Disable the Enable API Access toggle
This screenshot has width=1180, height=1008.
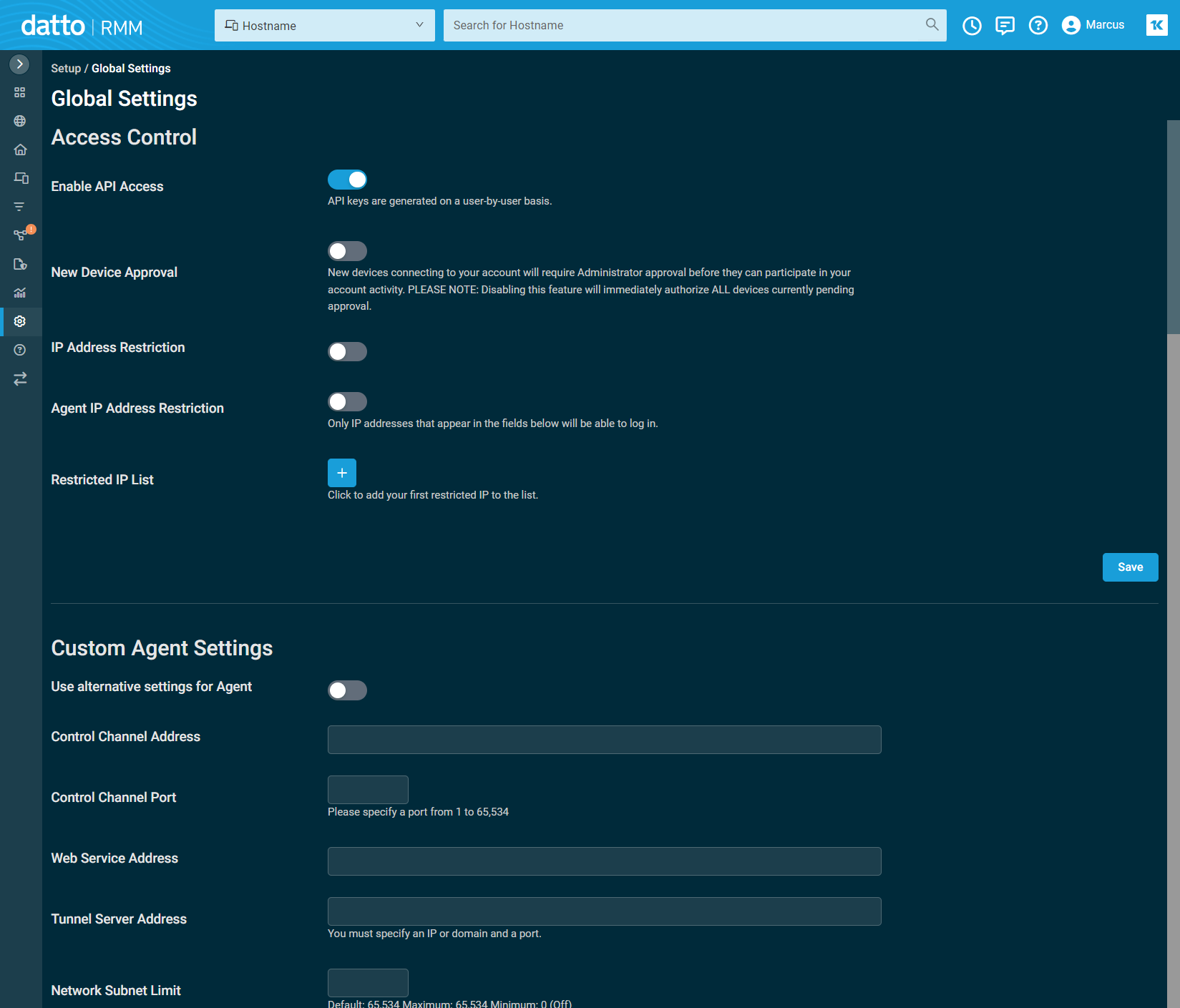coord(347,180)
